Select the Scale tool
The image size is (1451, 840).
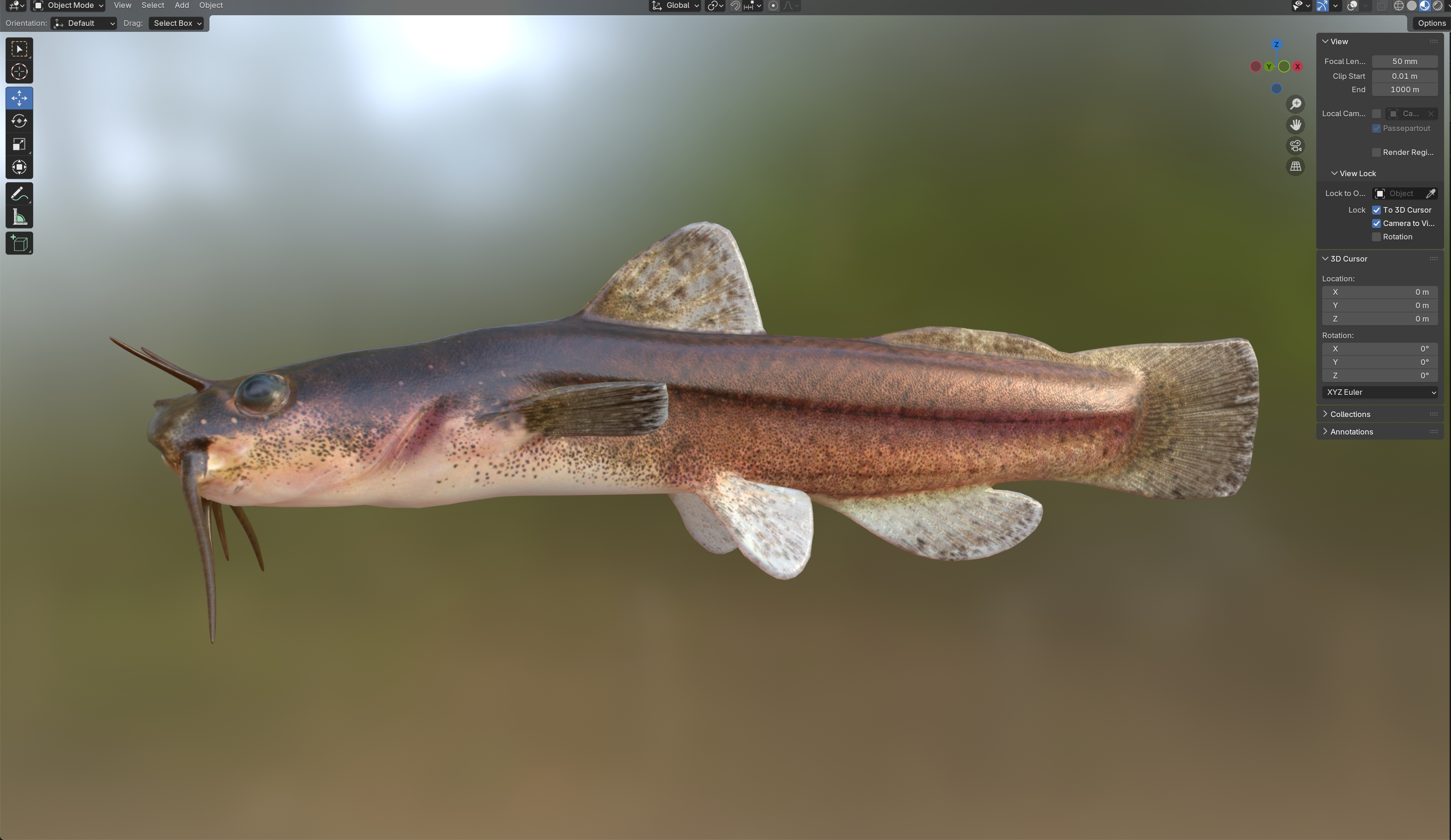[x=19, y=144]
